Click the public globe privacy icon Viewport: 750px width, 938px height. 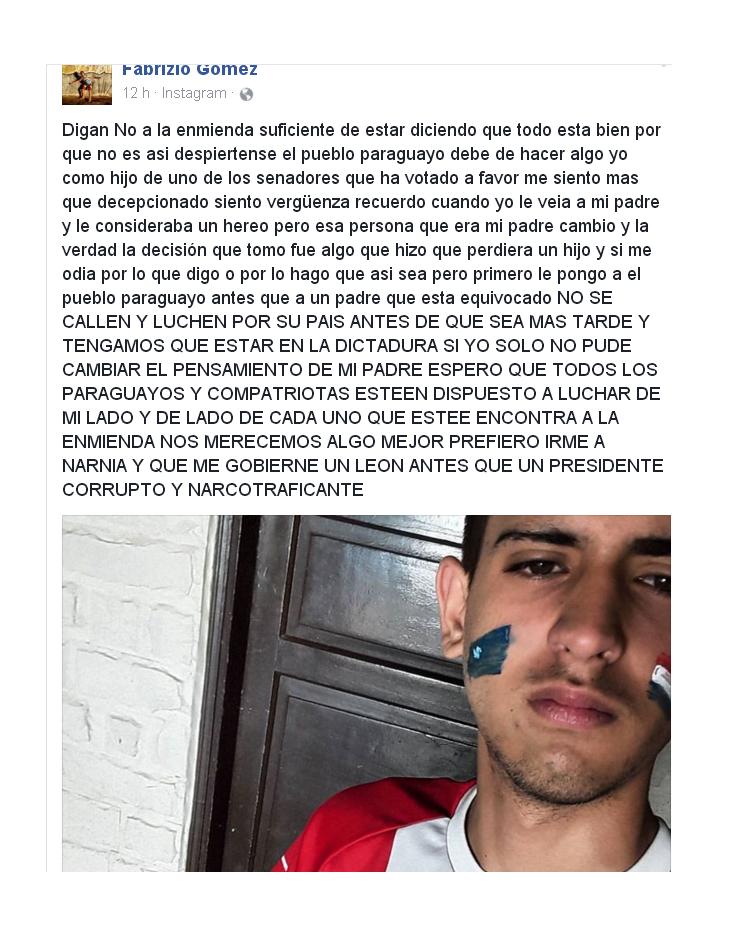[x=246, y=94]
